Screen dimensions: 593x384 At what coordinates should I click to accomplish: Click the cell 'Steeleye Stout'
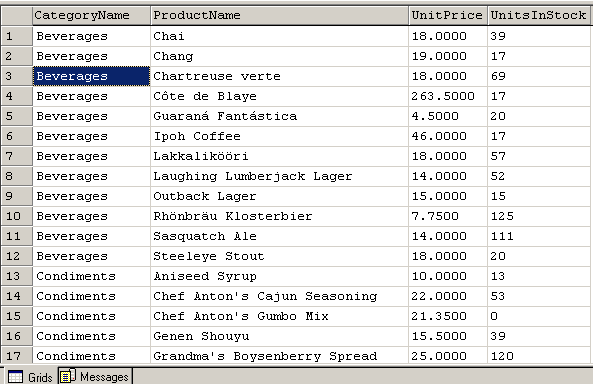click(279, 256)
